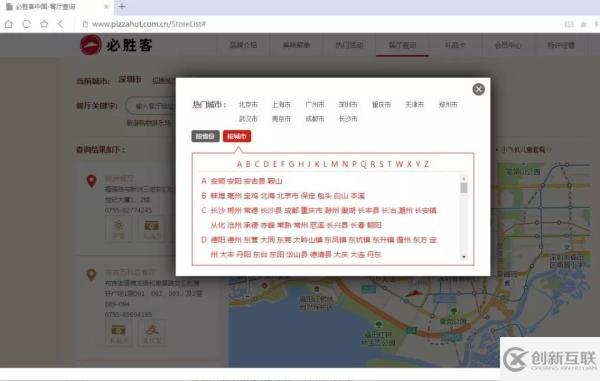Open the 热门活动 navigation tab
Image resolution: width=600 pixels, height=381 pixels.
[349, 45]
